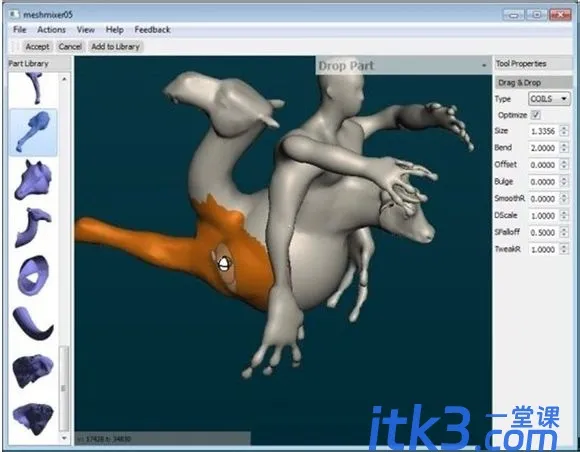Click the DScale value field
This screenshot has width=580, height=452.
point(543,216)
